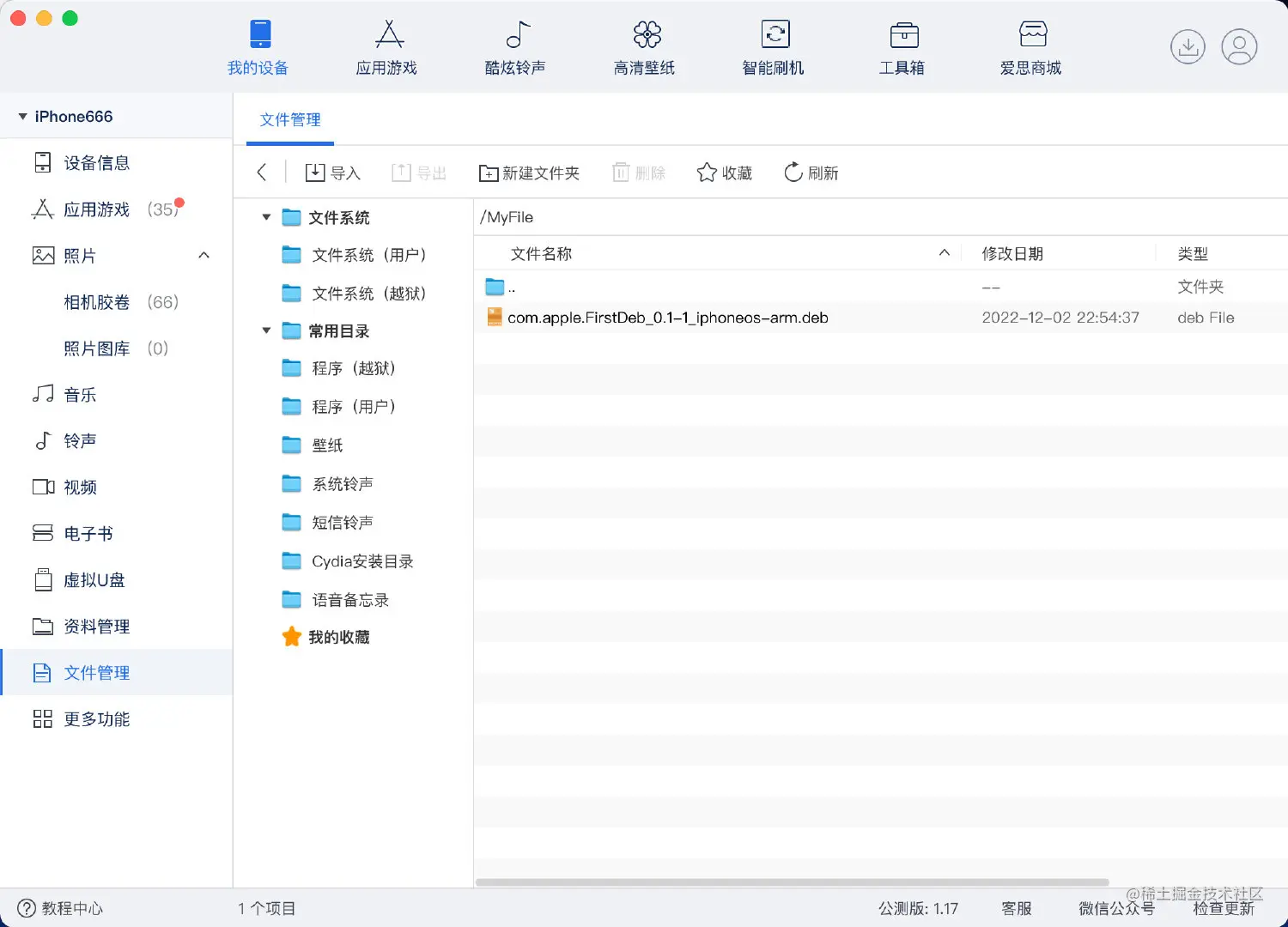Click the 类型 column header

point(1193,253)
